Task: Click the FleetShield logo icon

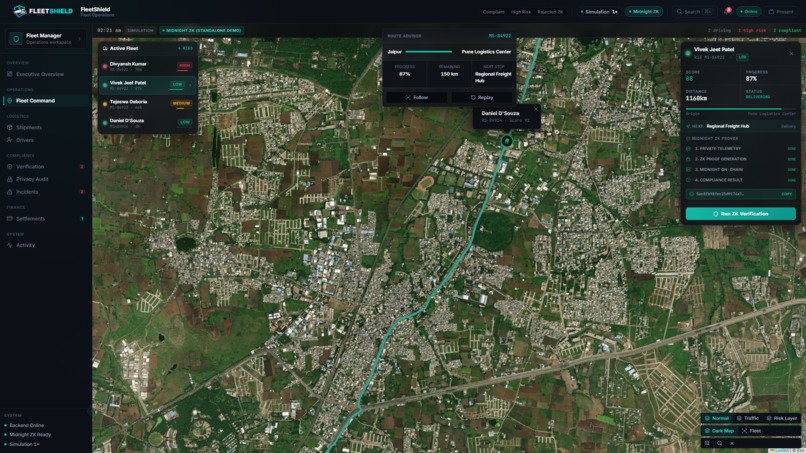Action: click(20, 11)
